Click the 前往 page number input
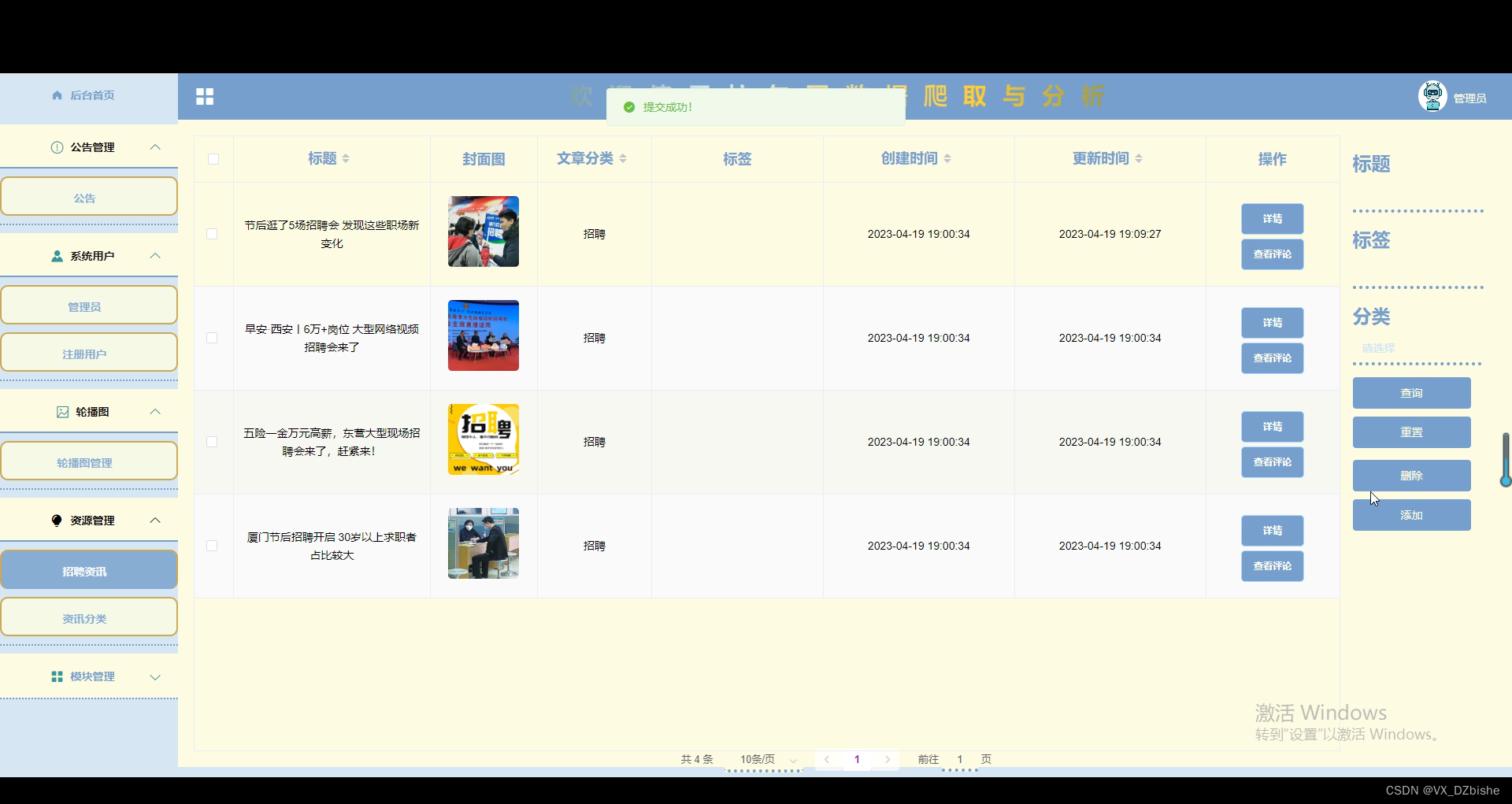The width and height of the screenshot is (1512, 804). point(960,760)
